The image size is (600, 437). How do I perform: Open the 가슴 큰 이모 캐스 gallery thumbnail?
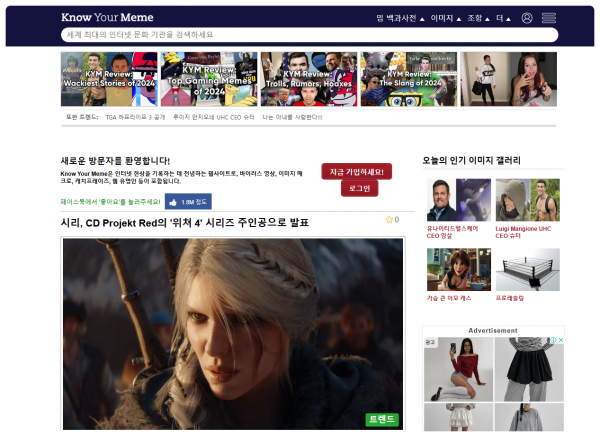click(459, 269)
